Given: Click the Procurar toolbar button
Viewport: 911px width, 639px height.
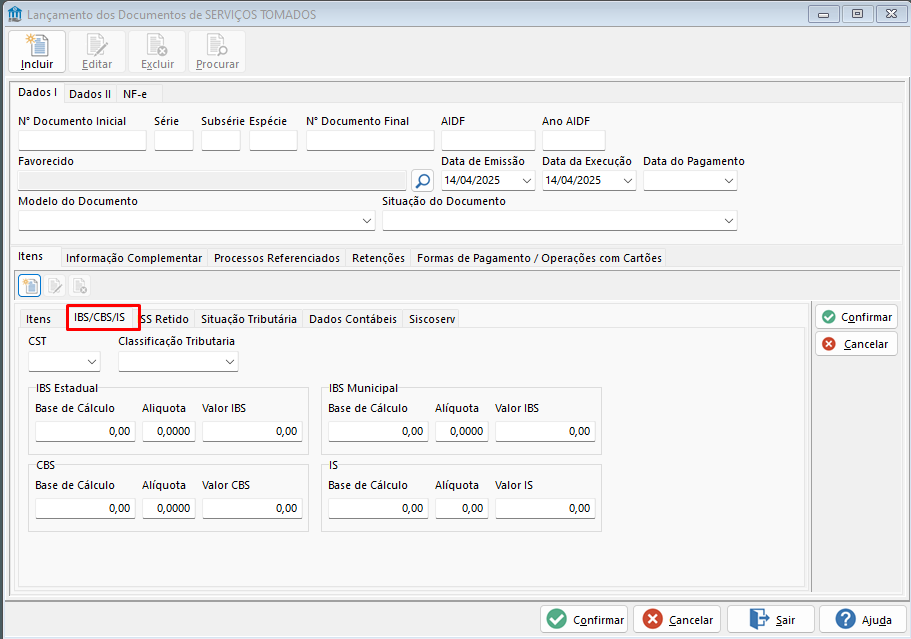Looking at the screenshot, I should 217,52.
